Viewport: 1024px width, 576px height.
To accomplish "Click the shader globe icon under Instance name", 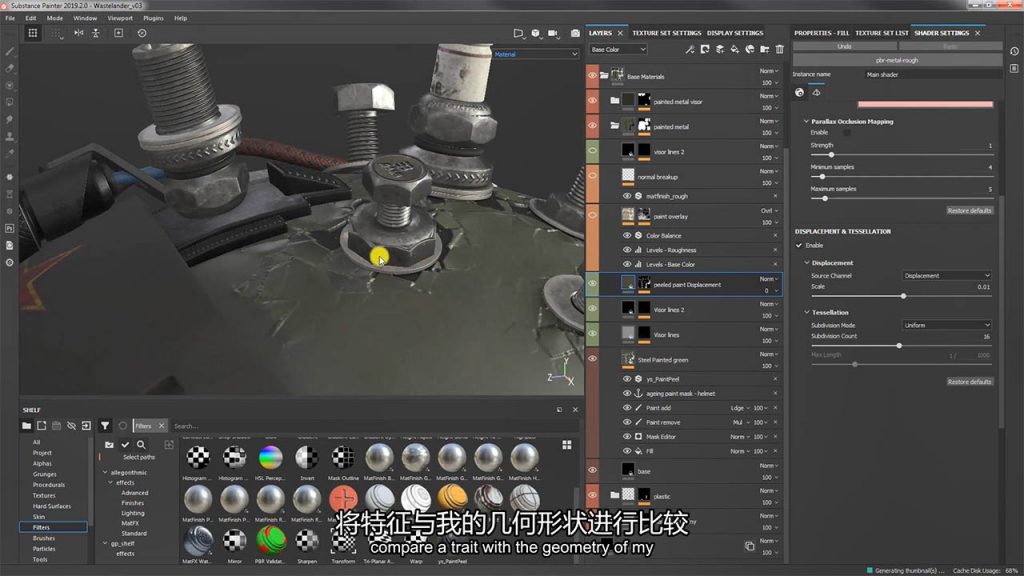I will coord(799,93).
